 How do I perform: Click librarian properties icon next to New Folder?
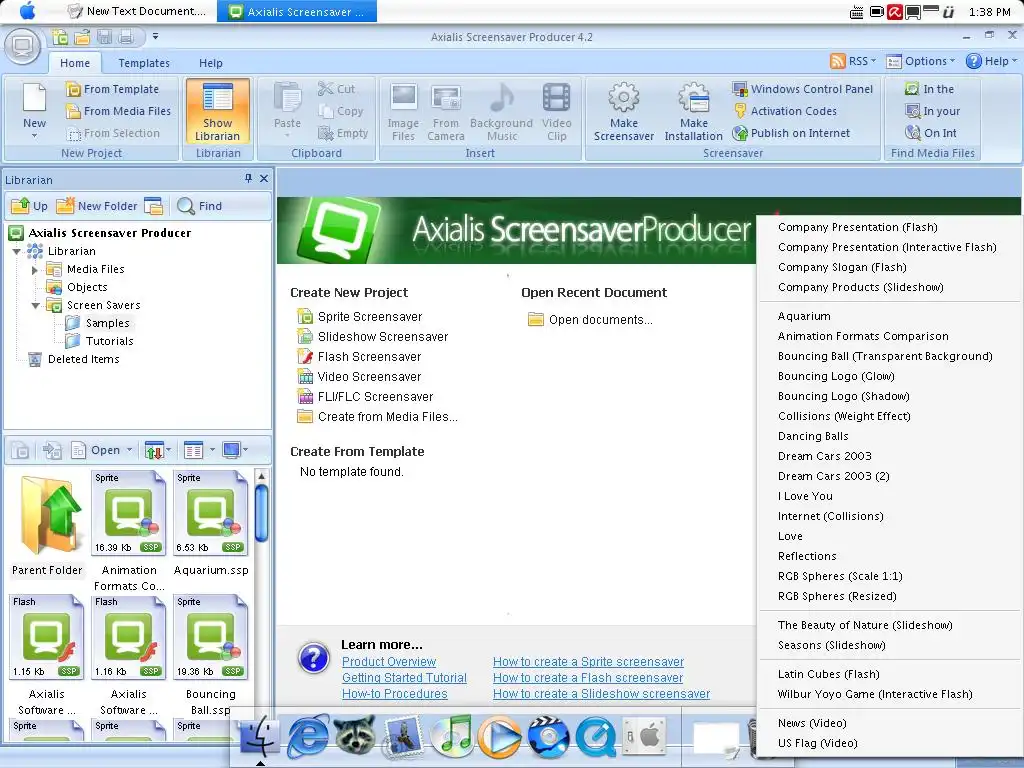point(153,206)
